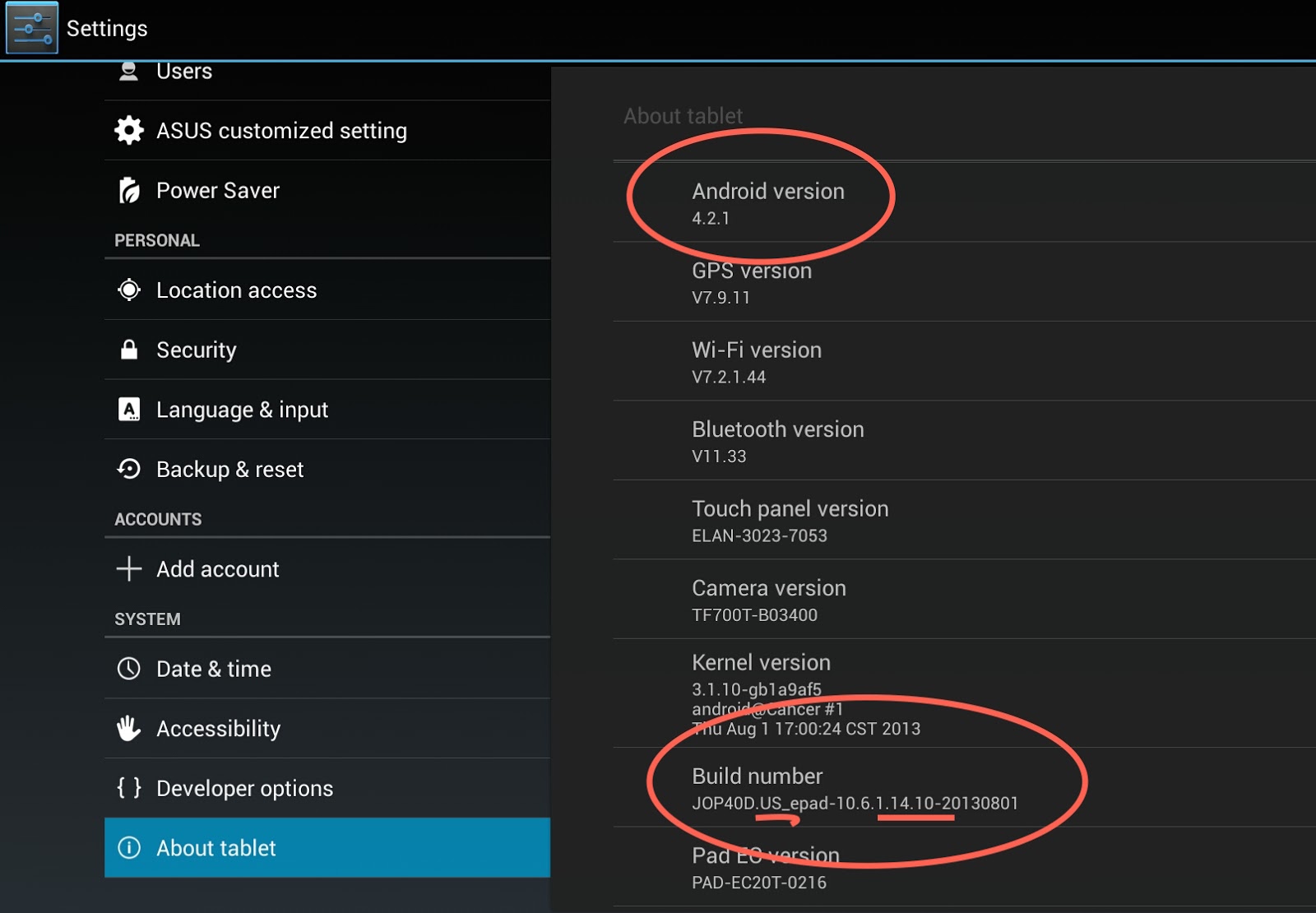Click the braces icon for Developer options

[129, 788]
